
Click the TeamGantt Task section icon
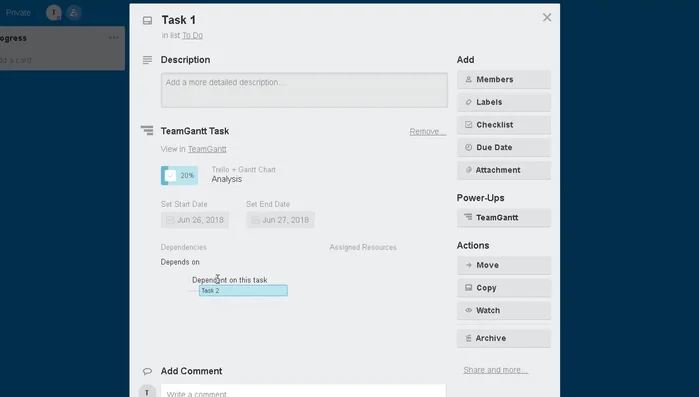click(147, 130)
